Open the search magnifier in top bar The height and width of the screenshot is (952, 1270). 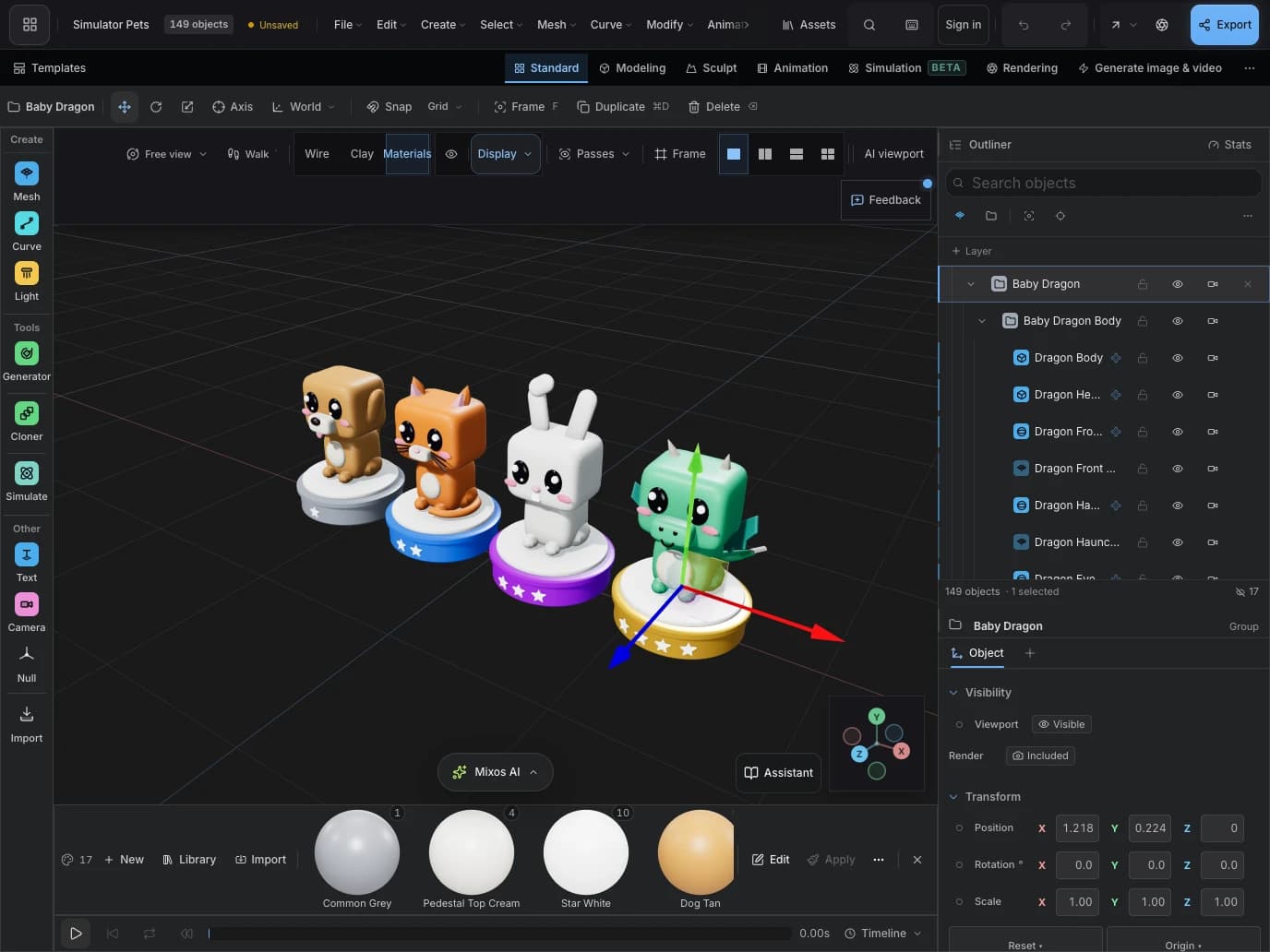[869, 25]
